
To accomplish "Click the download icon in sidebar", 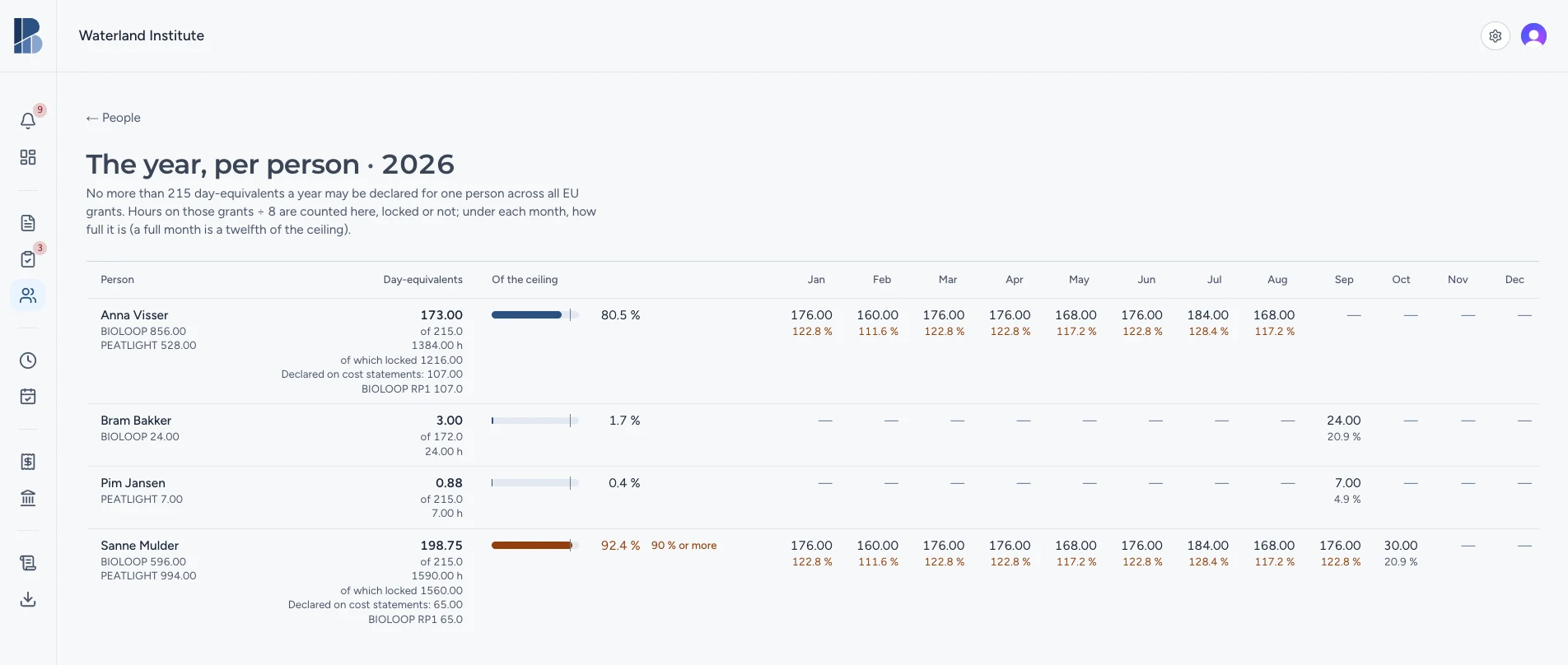I will 28,599.
